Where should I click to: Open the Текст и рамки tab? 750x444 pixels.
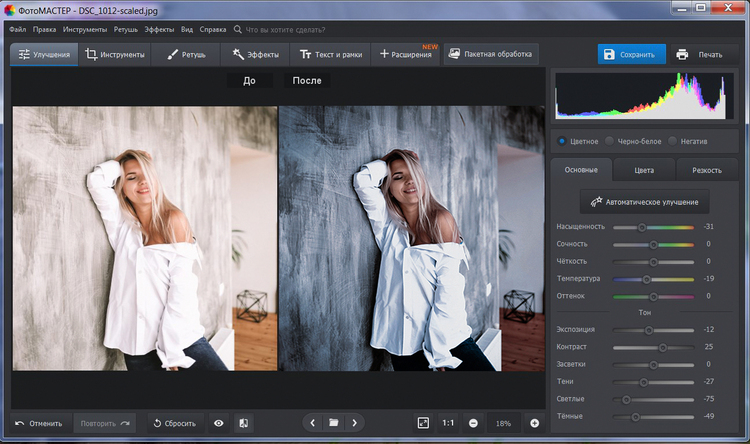point(331,55)
